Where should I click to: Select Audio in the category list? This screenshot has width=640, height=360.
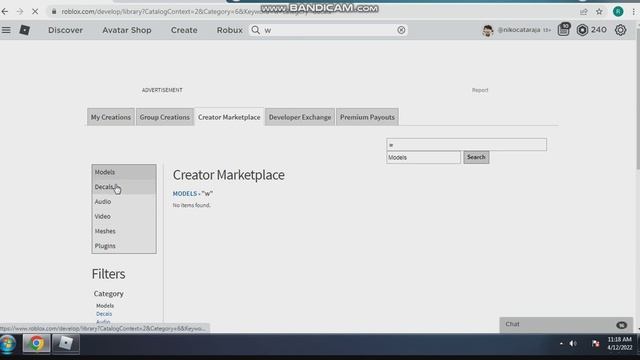point(124,202)
